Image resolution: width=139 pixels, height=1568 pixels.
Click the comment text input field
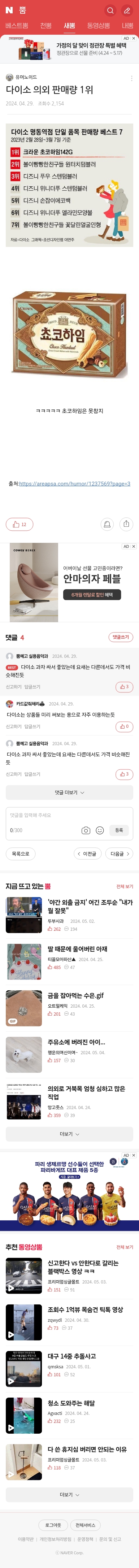[x=69, y=816]
